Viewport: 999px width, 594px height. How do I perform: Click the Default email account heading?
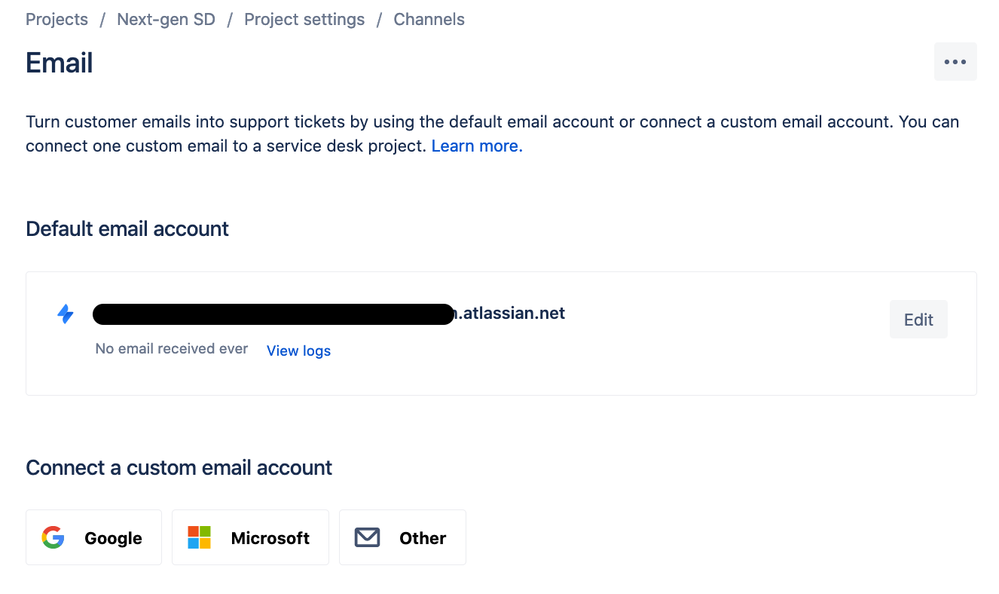tap(127, 229)
